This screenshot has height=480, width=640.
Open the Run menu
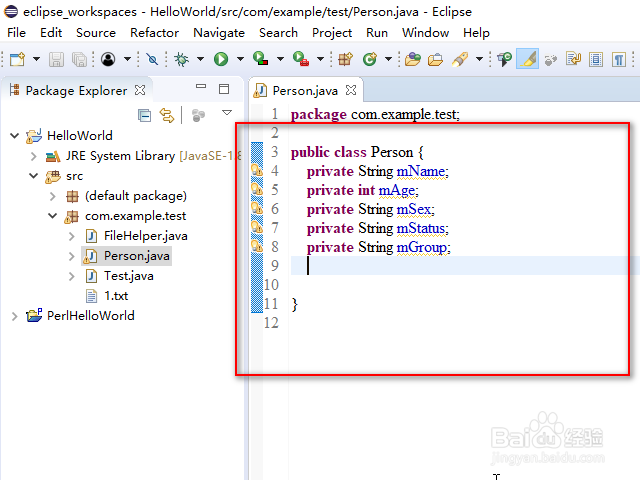(x=377, y=33)
